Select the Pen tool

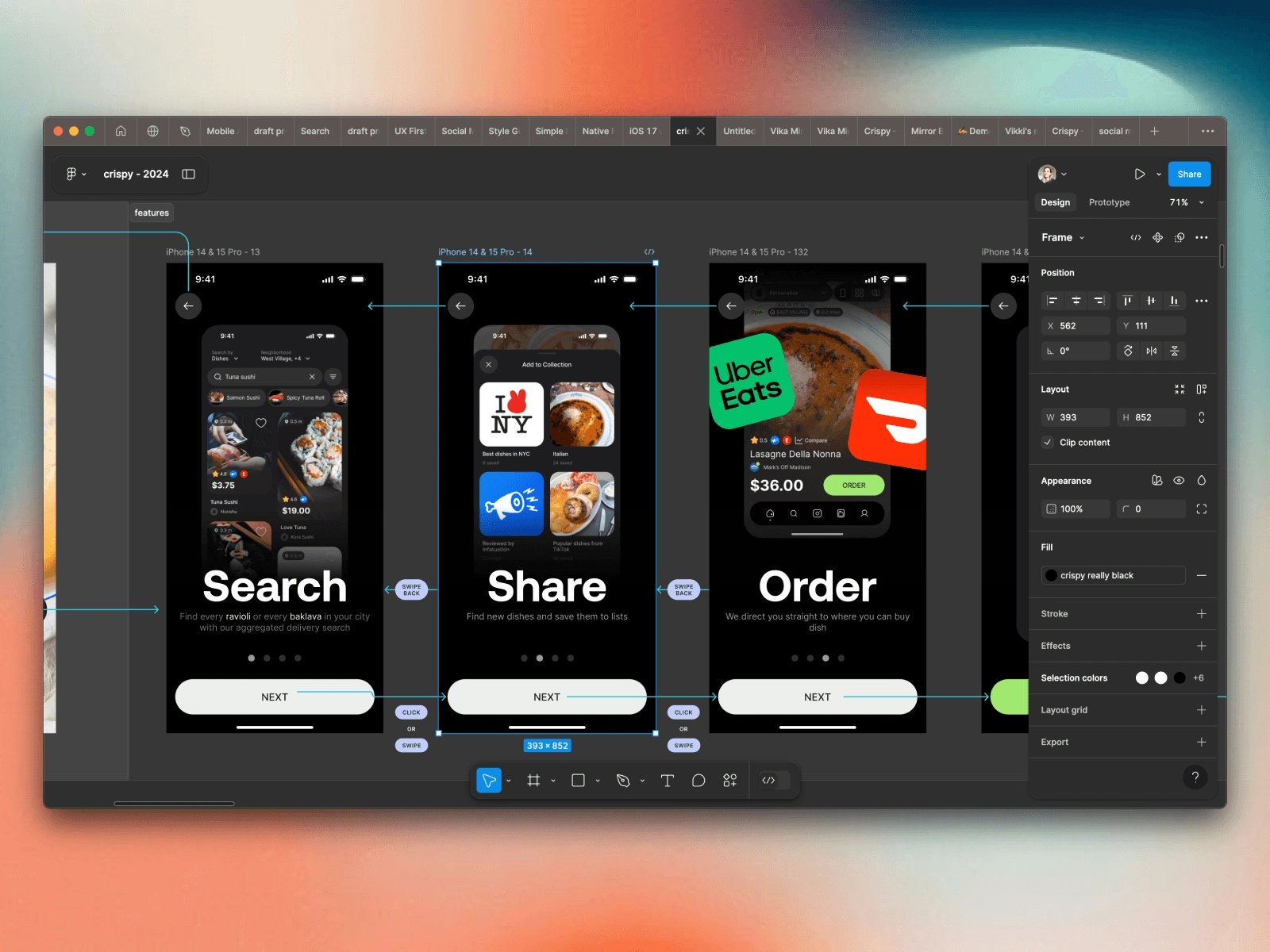tap(623, 781)
